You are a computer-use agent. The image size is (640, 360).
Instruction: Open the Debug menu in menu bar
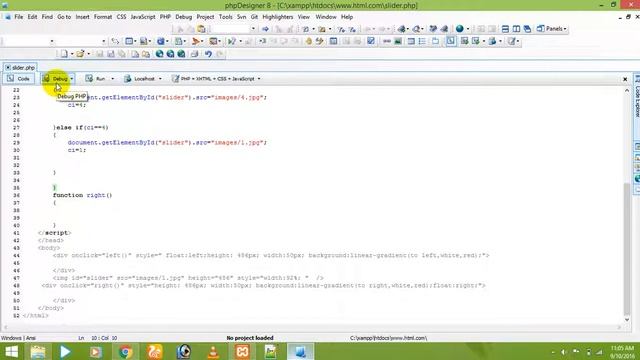[183, 17]
